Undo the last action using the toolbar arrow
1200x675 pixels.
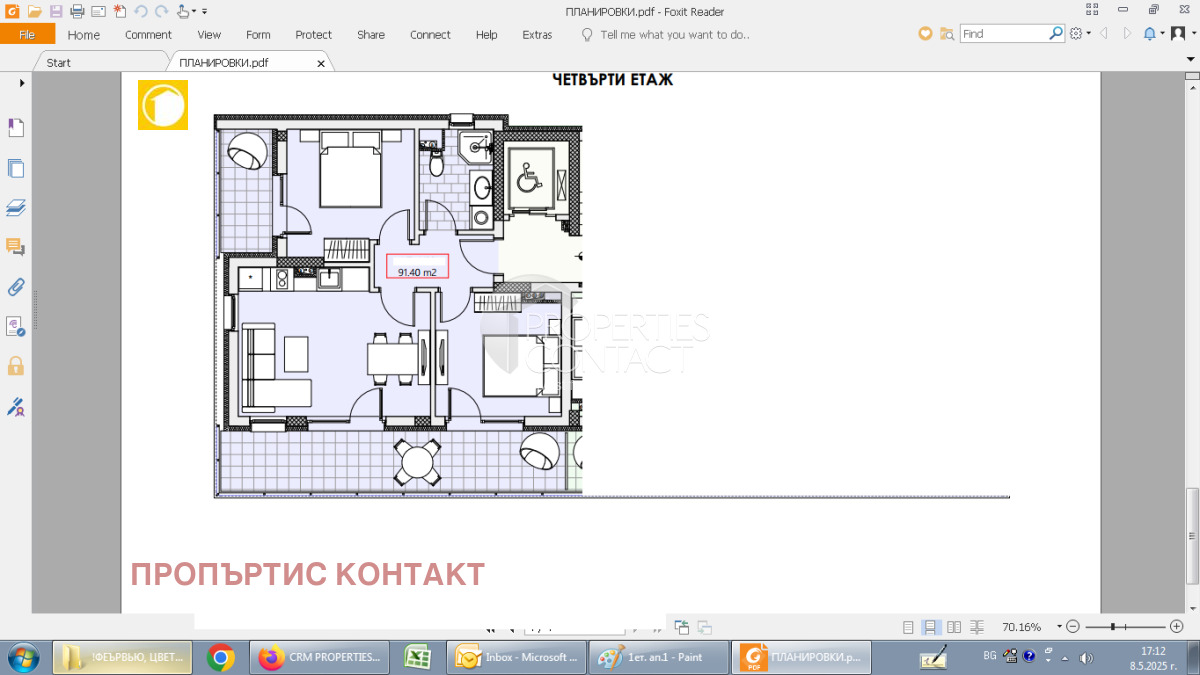[x=139, y=10]
